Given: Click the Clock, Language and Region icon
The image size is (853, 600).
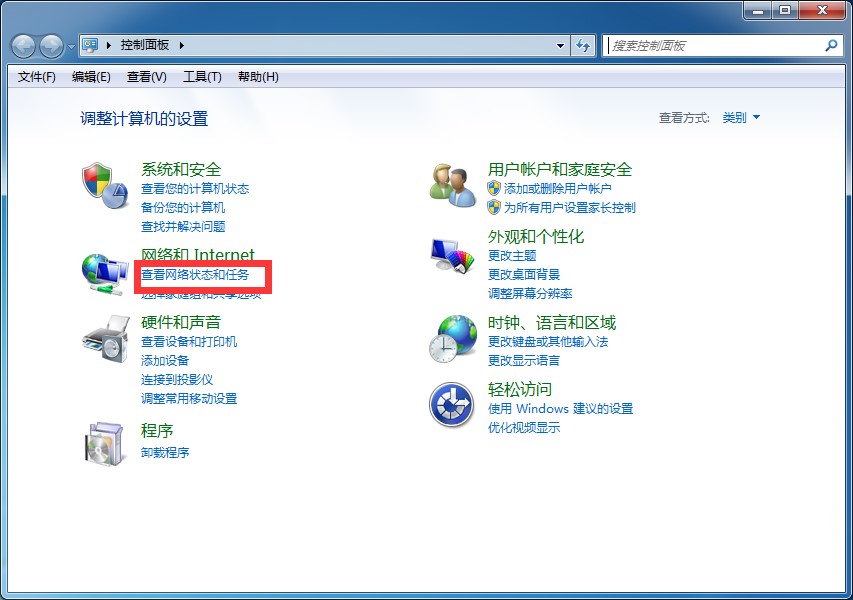Looking at the screenshot, I should 452,339.
